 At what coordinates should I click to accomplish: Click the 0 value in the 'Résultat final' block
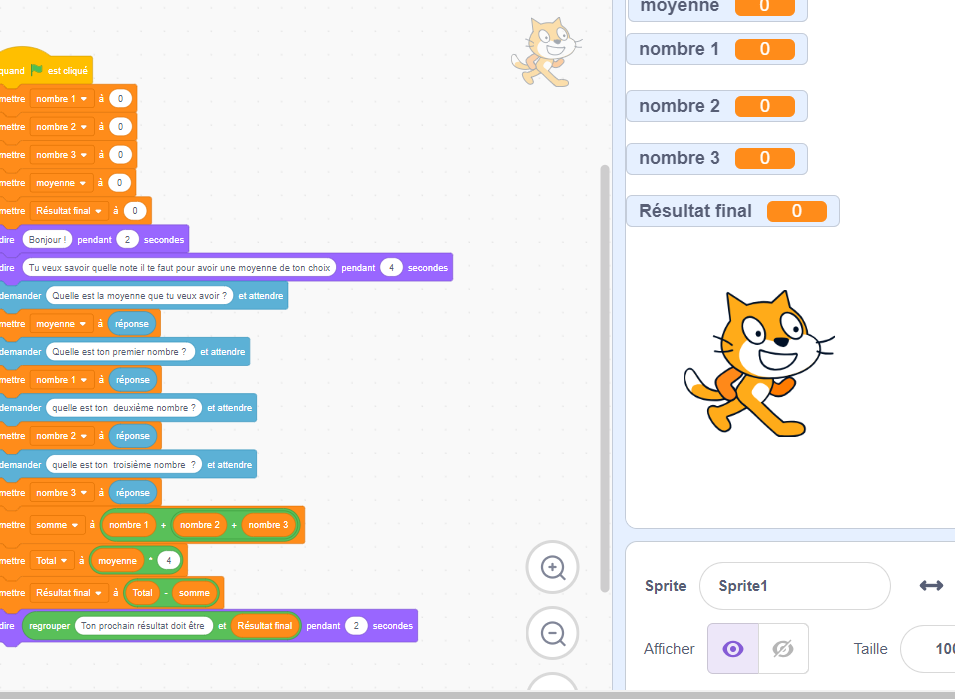[x=135, y=211]
